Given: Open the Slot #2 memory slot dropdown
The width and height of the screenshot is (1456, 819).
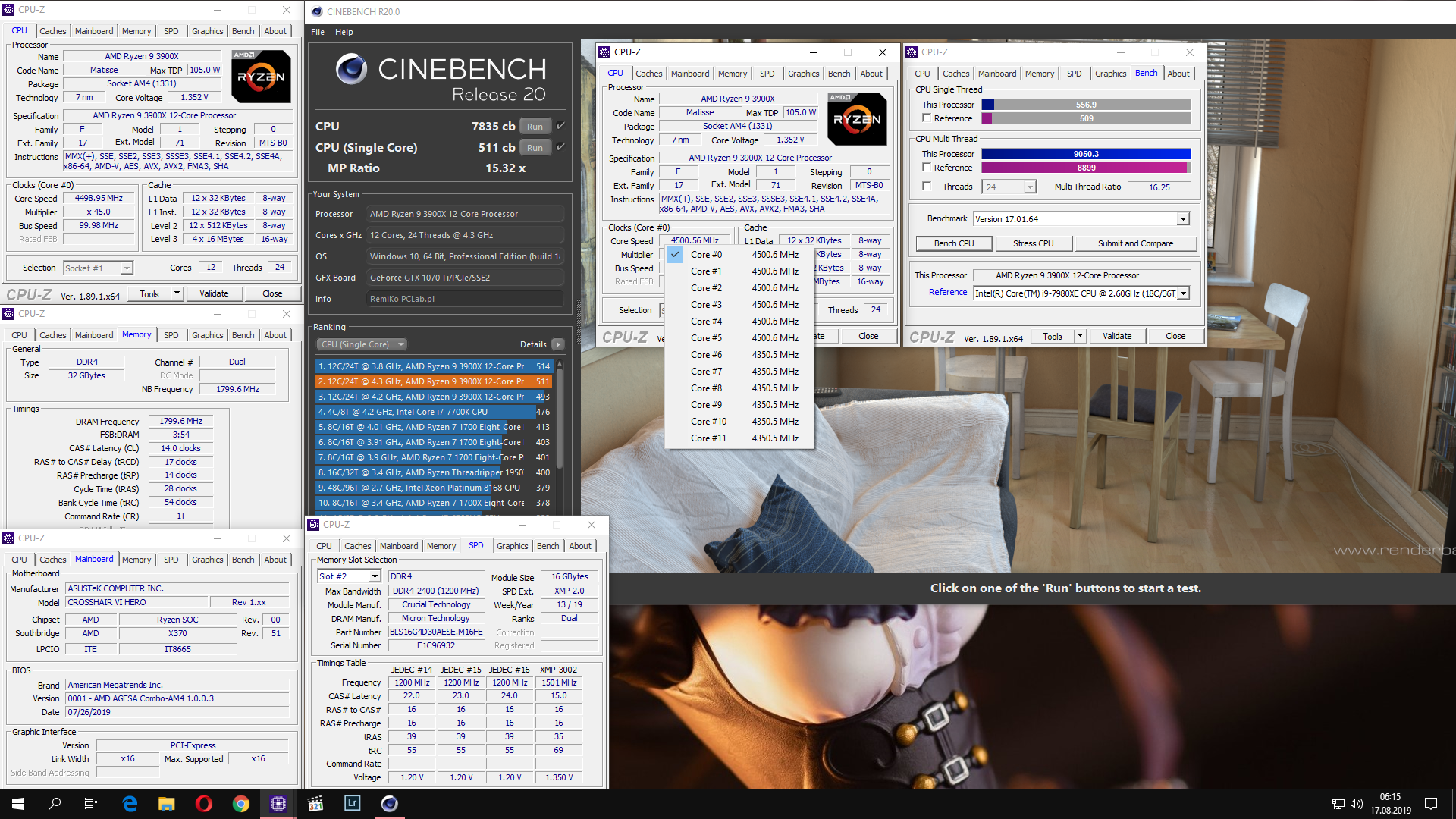Looking at the screenshot, I should click(375, 577).
